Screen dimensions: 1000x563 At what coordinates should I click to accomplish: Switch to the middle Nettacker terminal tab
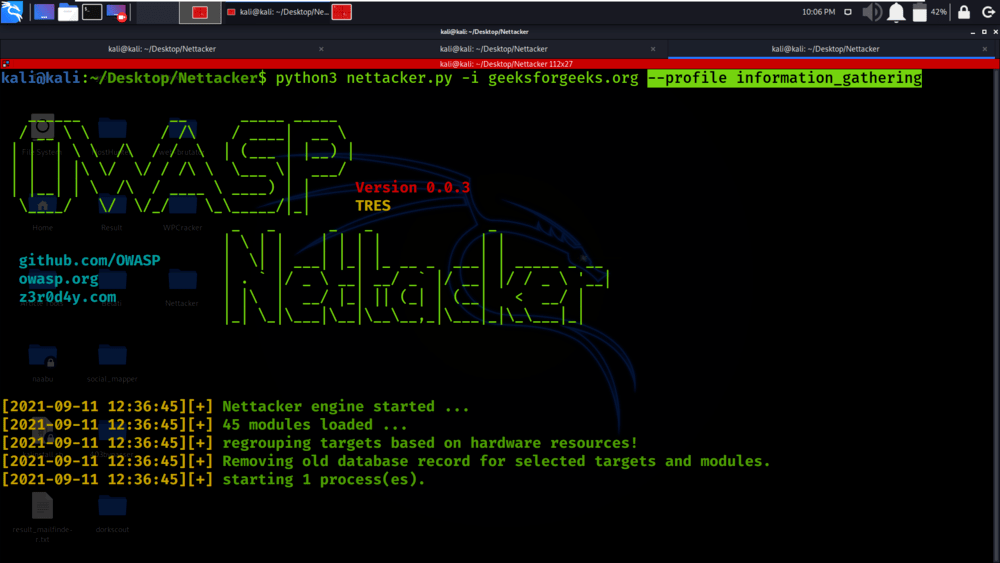click(x=494, y=49)
